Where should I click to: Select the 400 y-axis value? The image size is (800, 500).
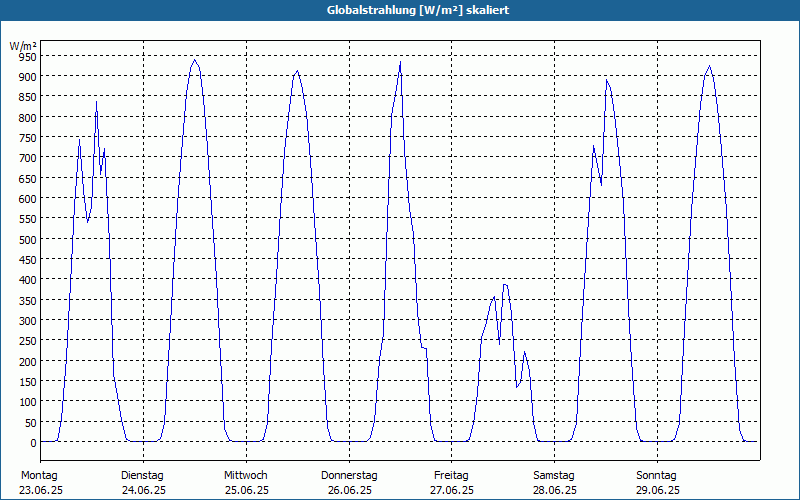(x=28, y=280)
